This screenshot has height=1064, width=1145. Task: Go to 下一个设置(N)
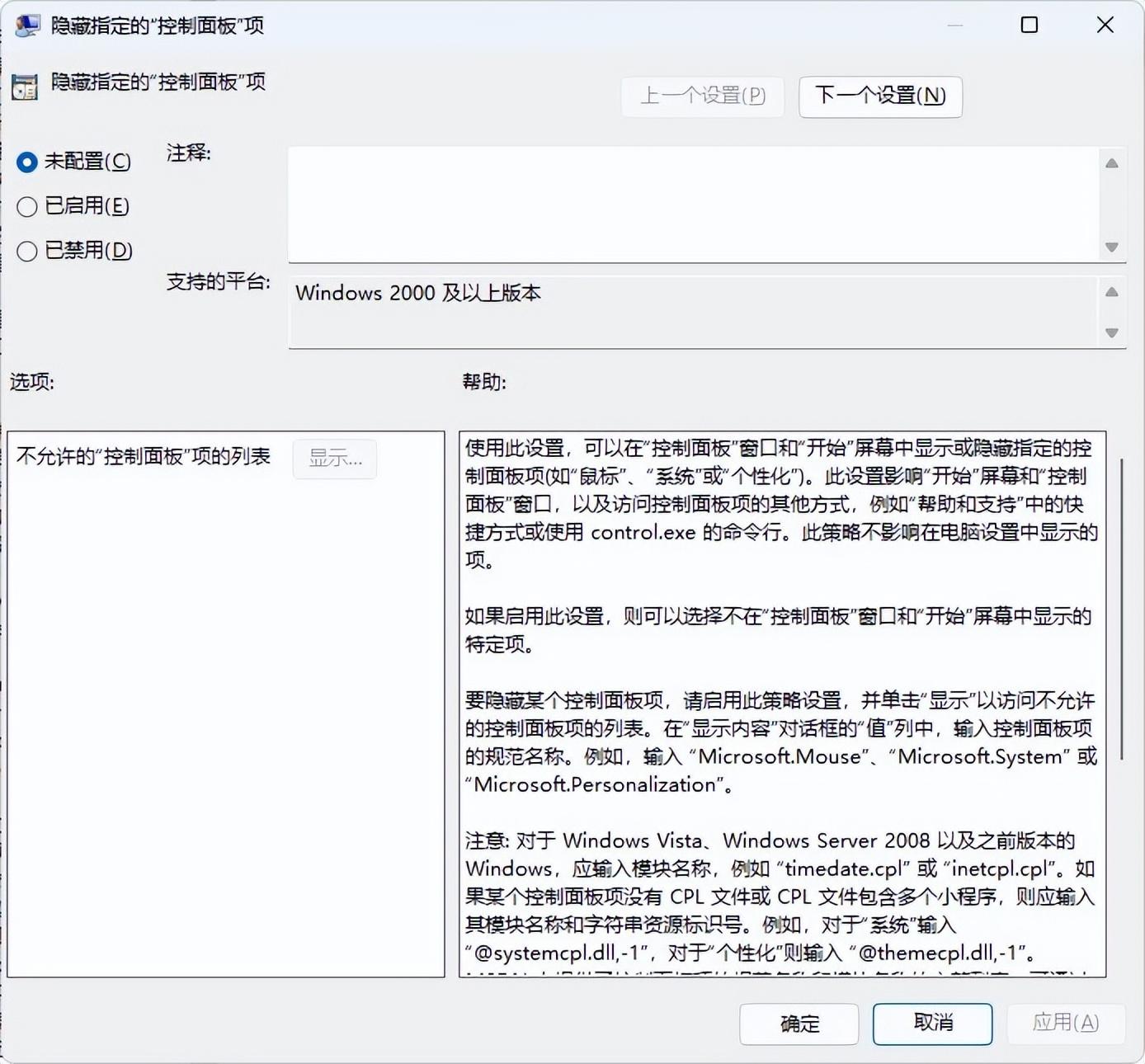pyautogui.click(x=880, y=97)
